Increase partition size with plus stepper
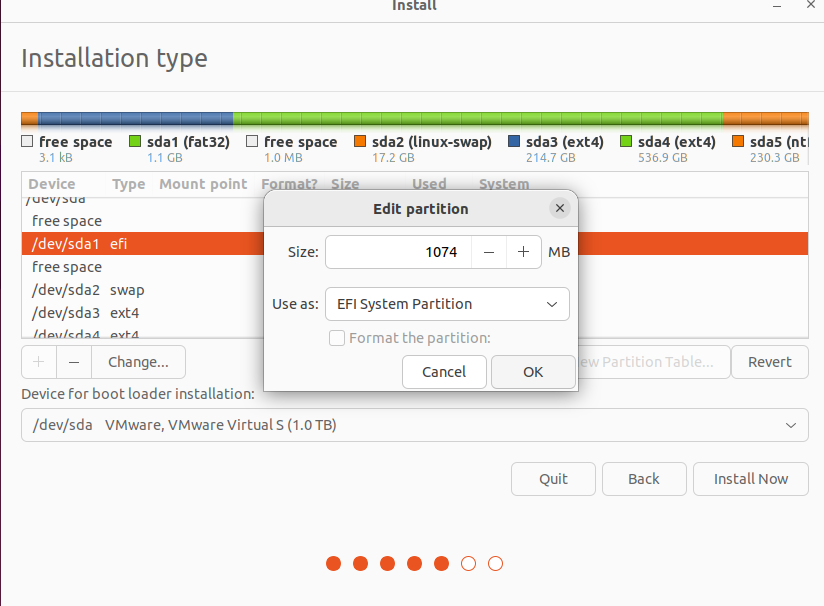Screen dimensions: 824x606 (x=523, y=252)
